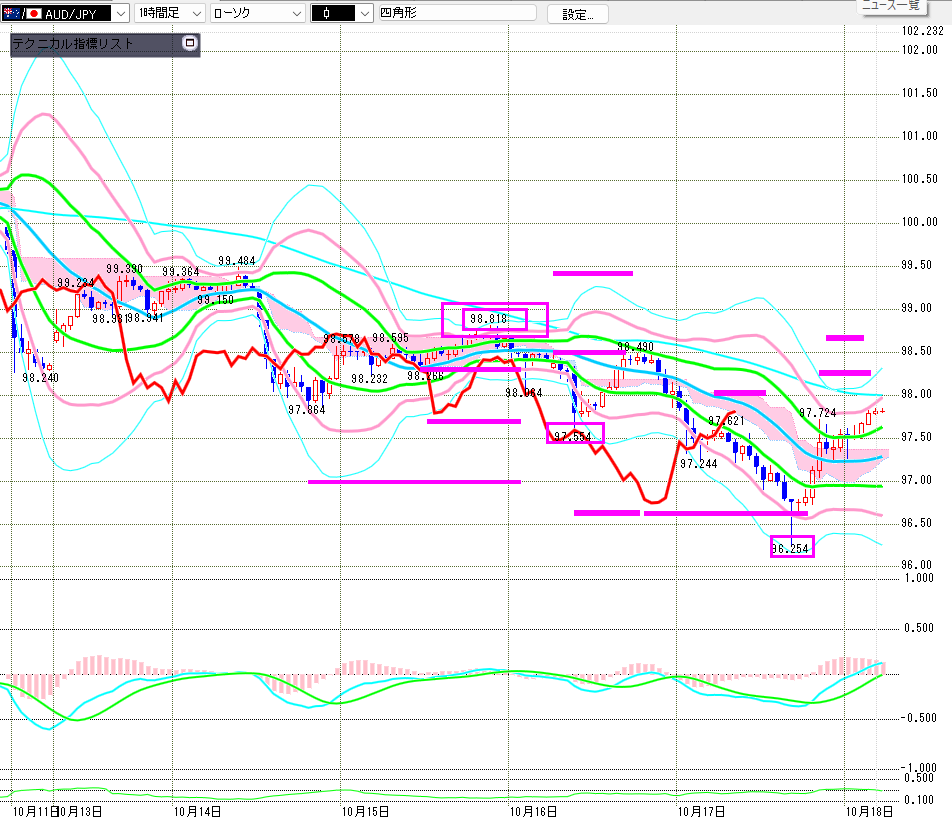Expand the 1時間足 timeframe dropdown
This screenshot has height=821, width=952.
coord(195,13)
